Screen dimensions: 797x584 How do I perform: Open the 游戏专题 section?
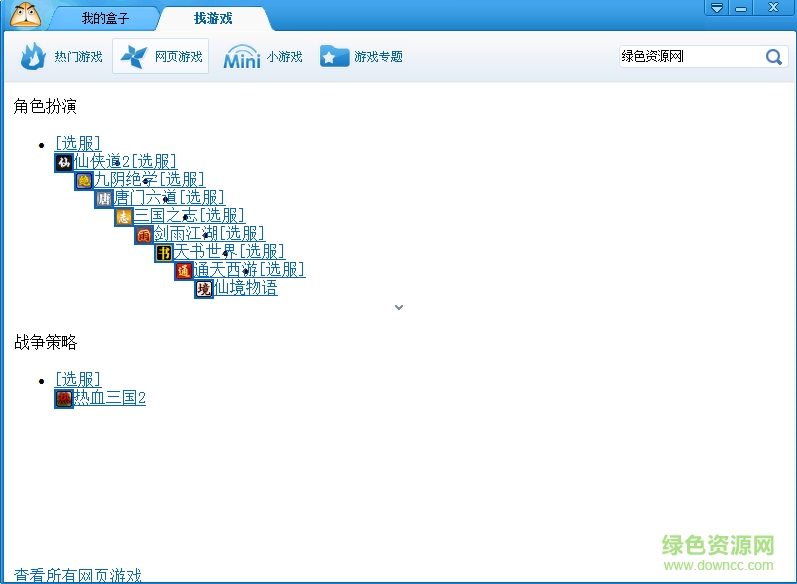point(361,57)
